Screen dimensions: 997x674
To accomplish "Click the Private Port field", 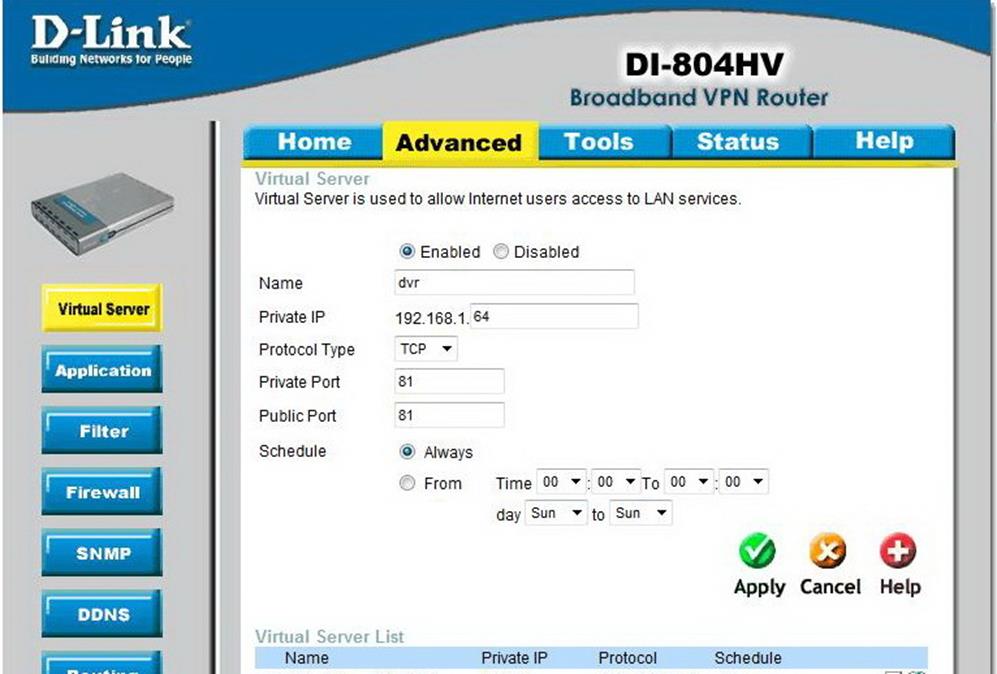I will (x=450, y=382).
